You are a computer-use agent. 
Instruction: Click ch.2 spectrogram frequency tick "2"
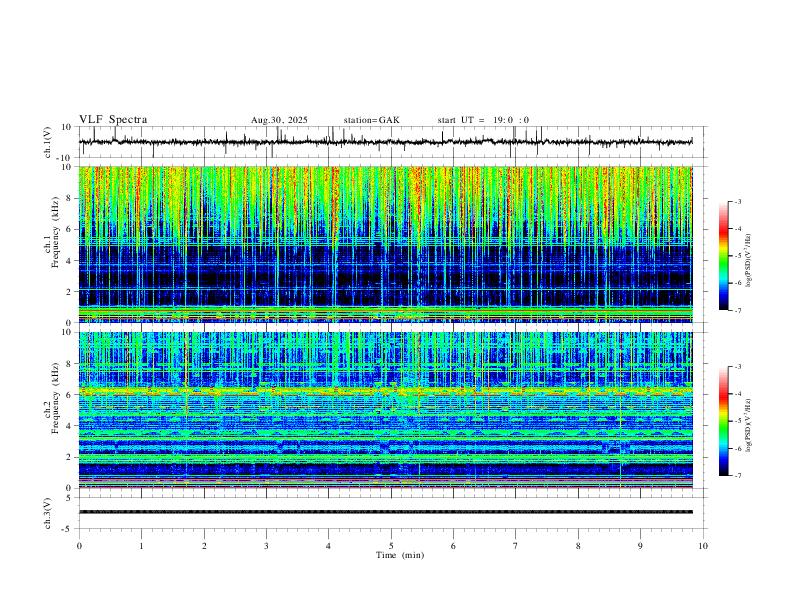(69, 457)
